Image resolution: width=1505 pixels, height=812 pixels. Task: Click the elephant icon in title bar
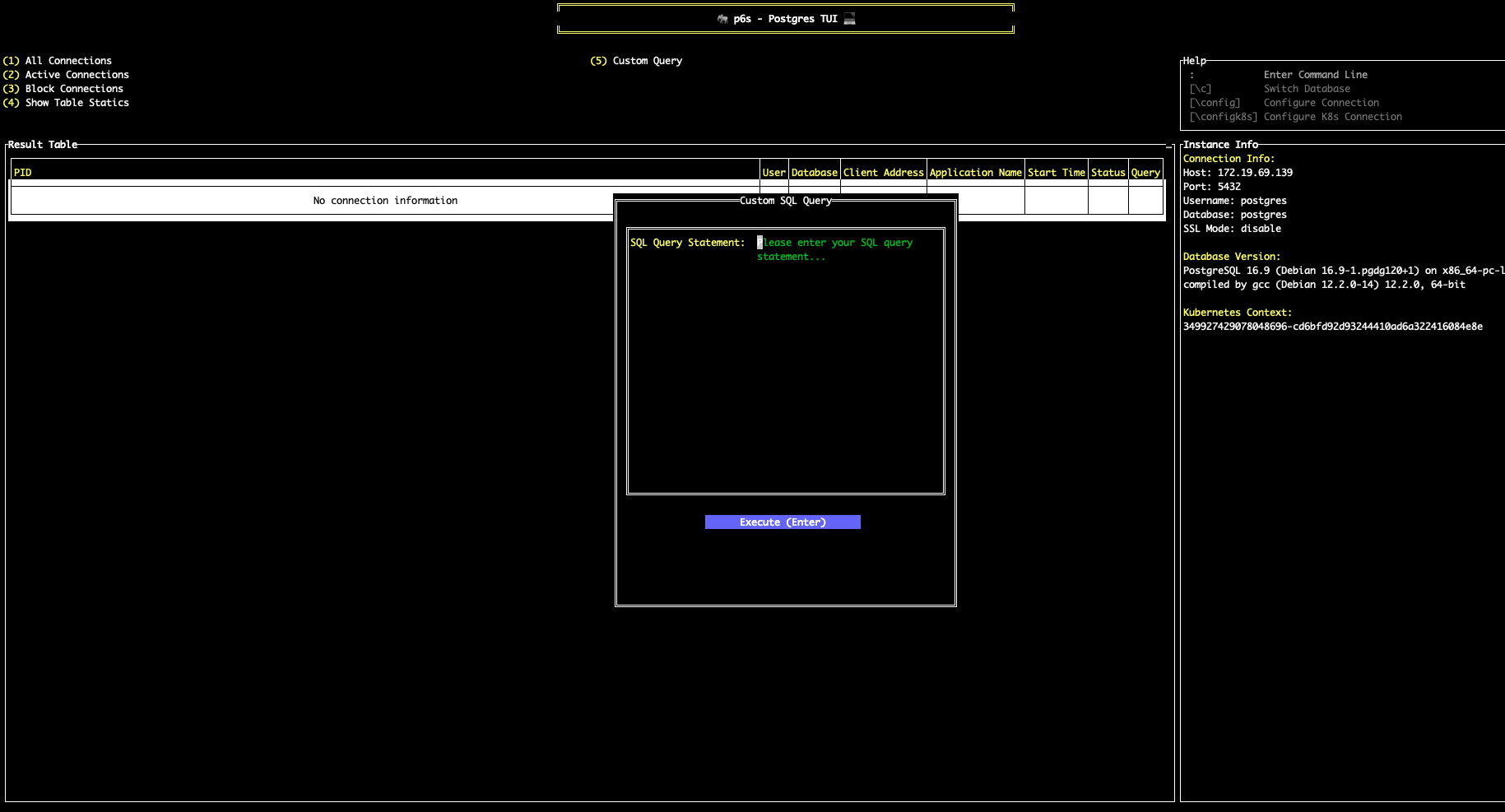click(x=722, y=19)
